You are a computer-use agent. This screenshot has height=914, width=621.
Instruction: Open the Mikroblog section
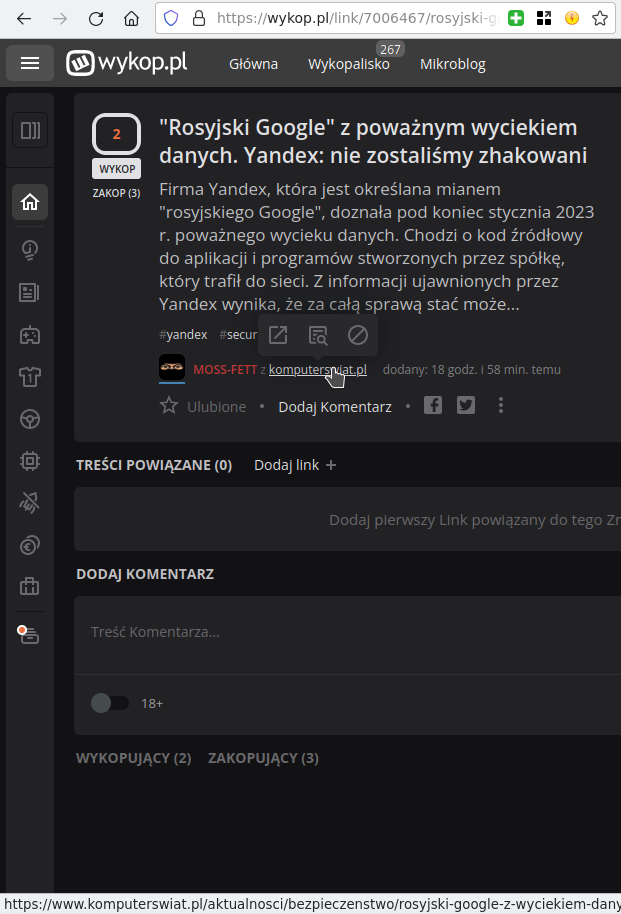tap(452, 64)
